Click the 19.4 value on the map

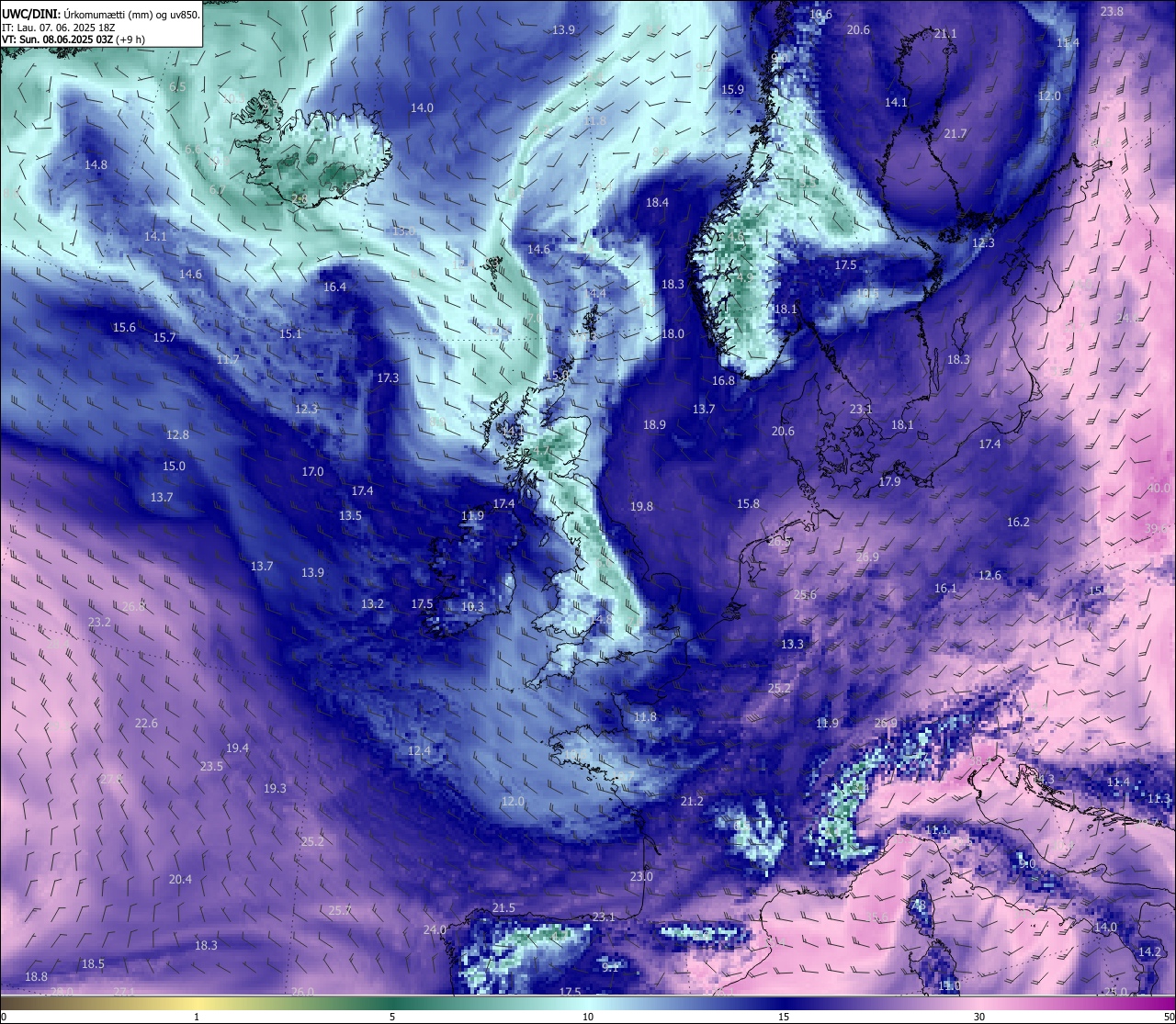click(x=237, y=748)
